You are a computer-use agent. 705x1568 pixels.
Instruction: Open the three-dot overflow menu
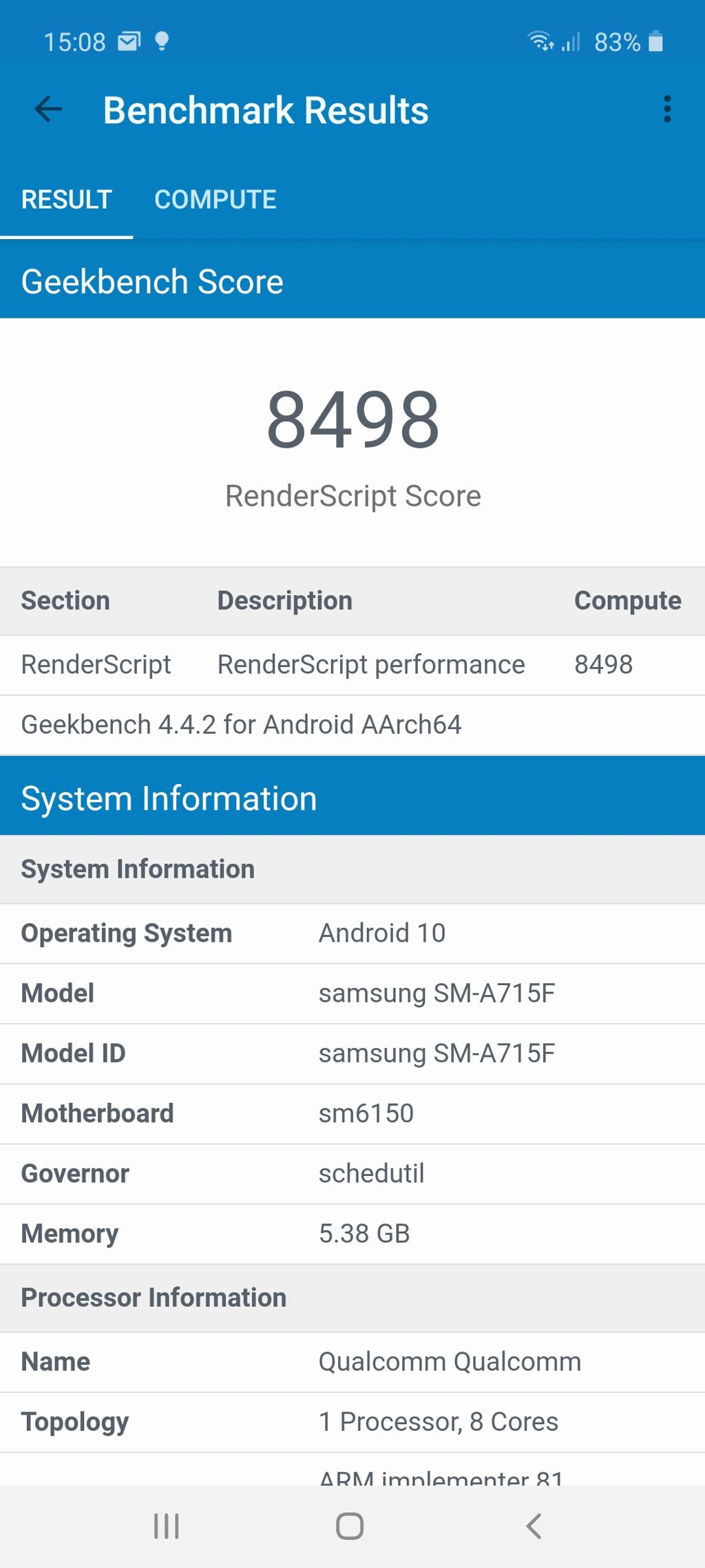tap(666, 110)
